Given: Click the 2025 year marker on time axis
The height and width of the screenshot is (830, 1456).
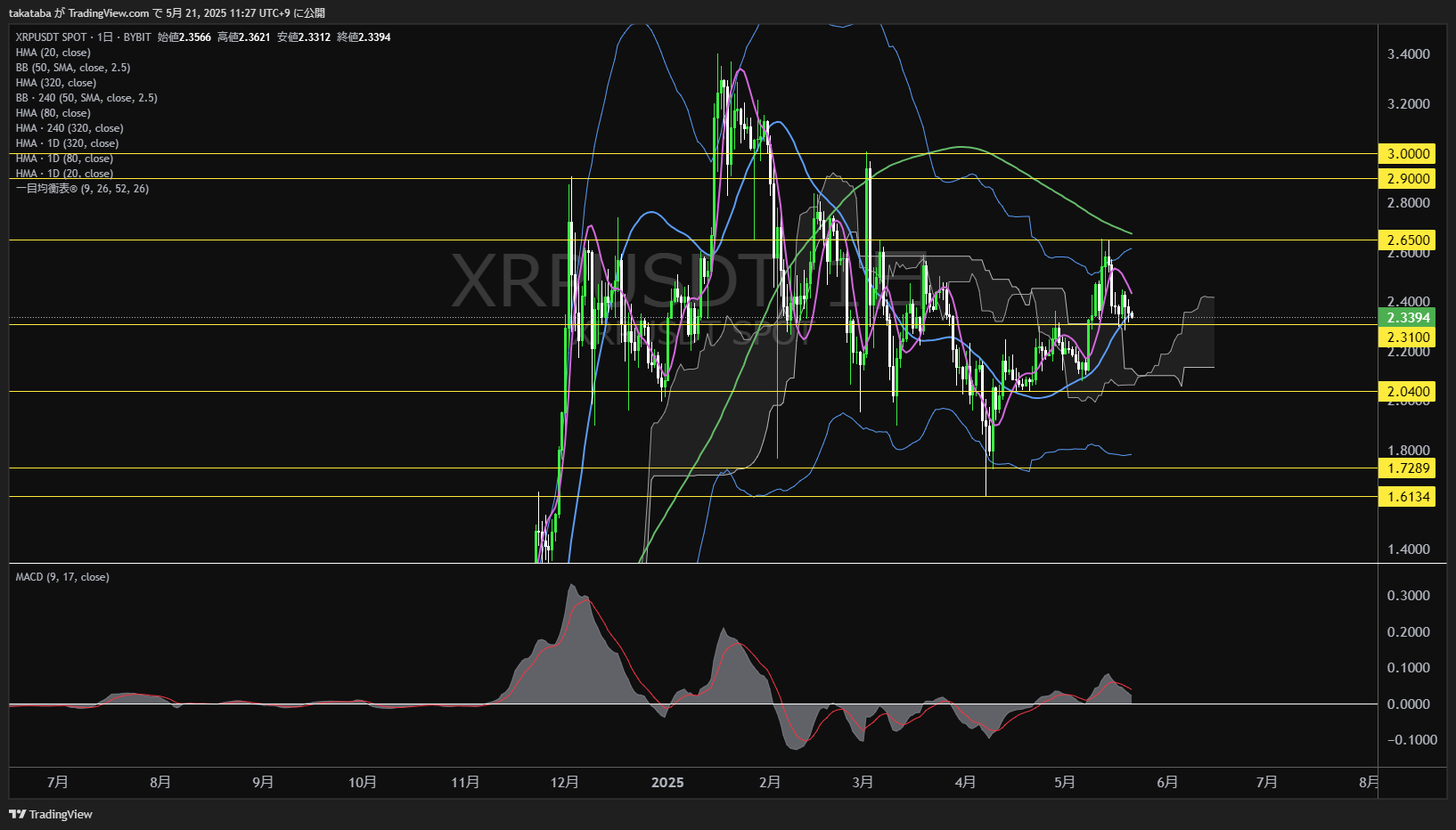Looking at the screenshot, I should point(667,782).
